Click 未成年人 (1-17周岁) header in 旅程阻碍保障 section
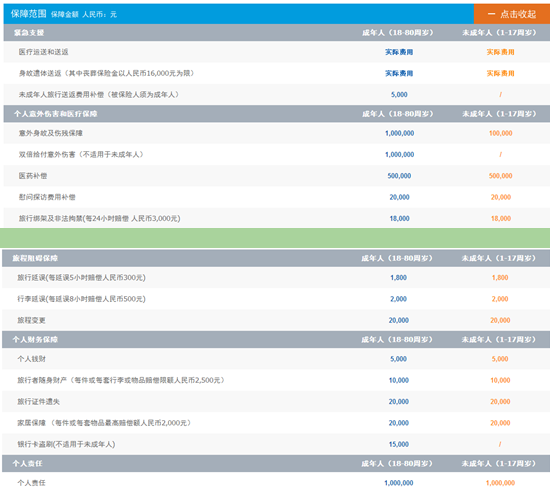 499,258
